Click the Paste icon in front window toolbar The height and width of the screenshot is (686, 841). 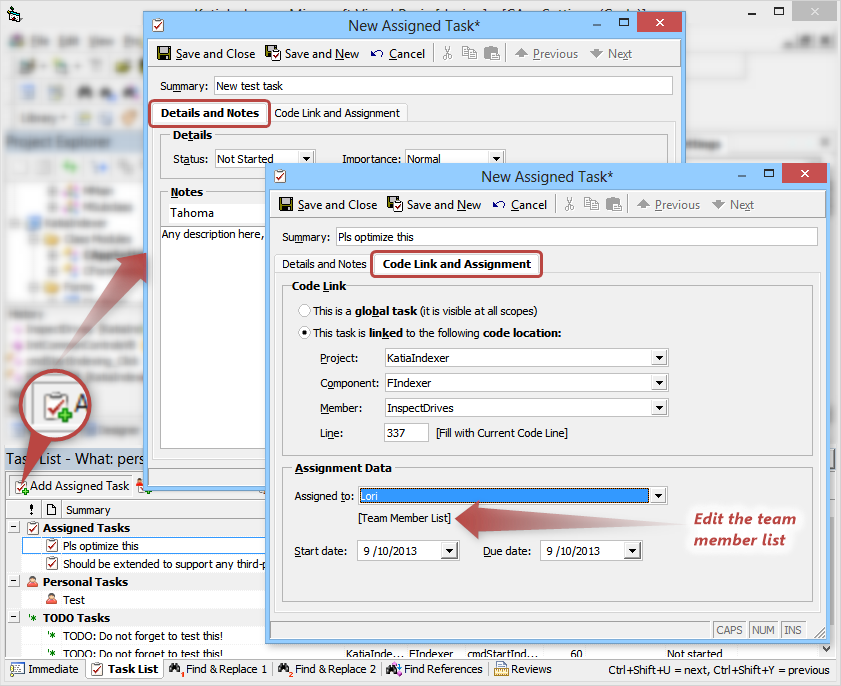613,204
